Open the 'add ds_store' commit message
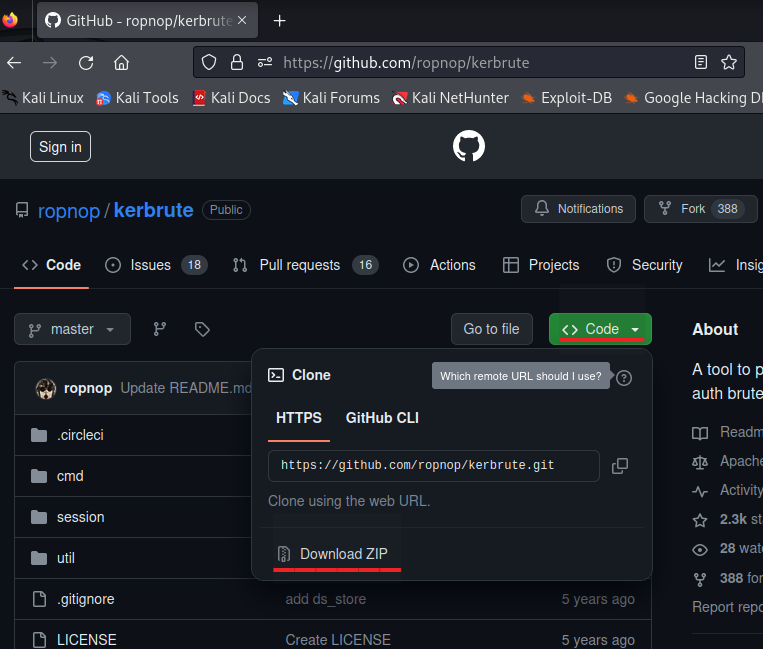Image resolution: width=763 pixels, height=649 pixels. pyautogui.click(x=326, y=599)
